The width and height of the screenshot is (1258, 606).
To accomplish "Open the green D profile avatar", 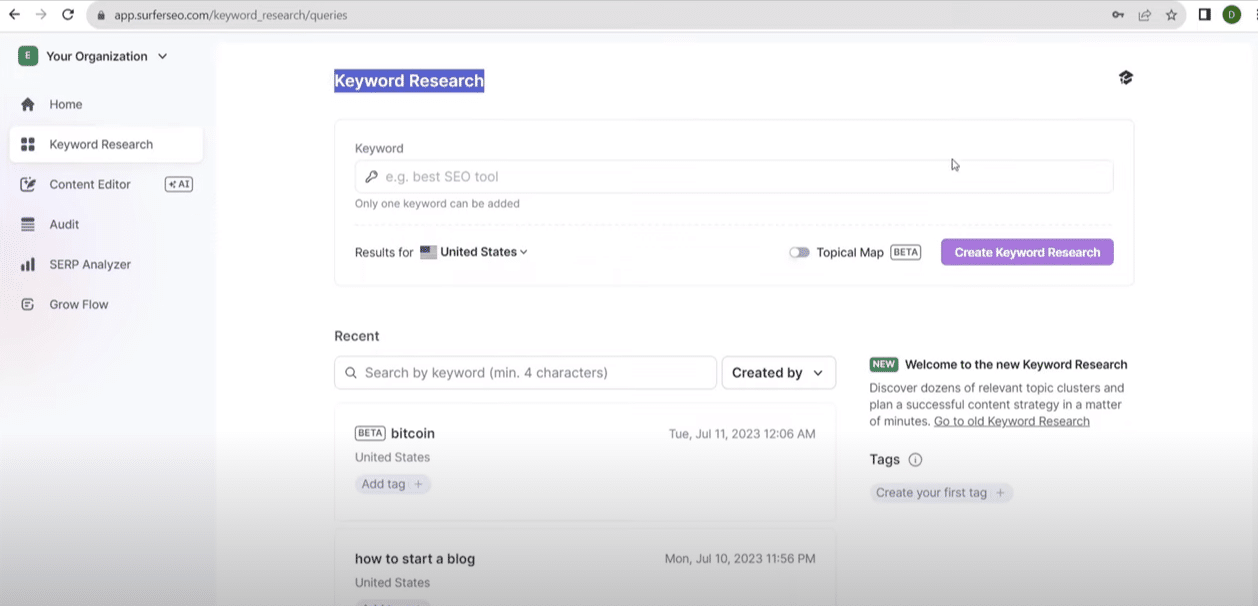I will (x=1232, y=15).
